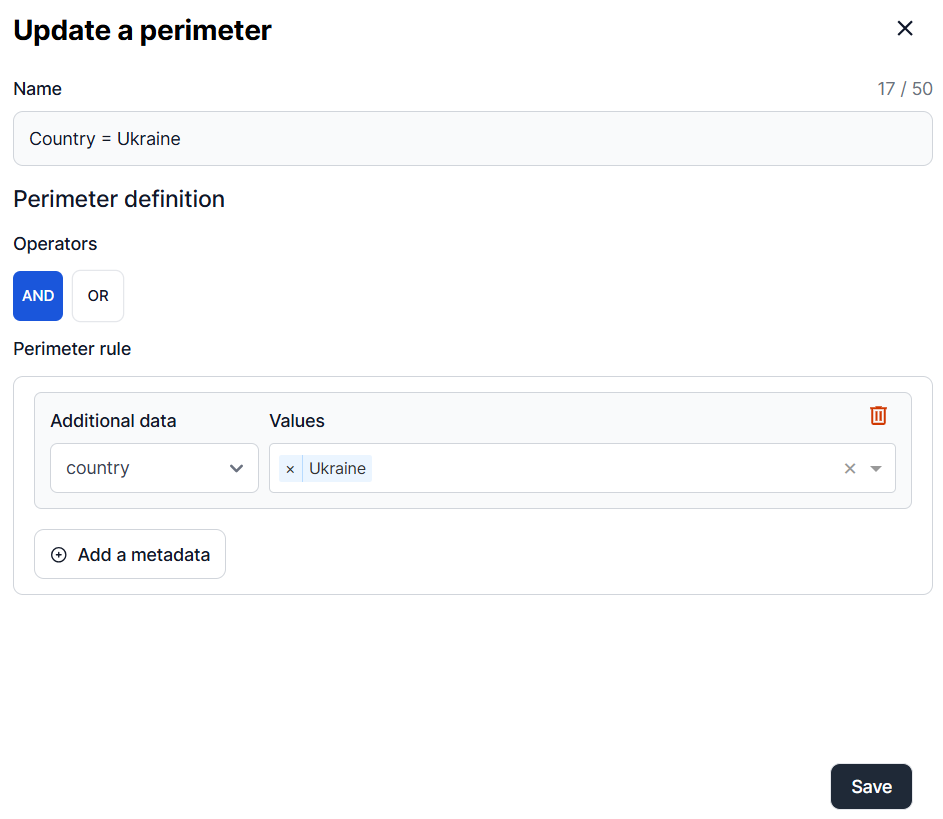Remove the Ukraine tag with its x
The width and height of the screenshot is (943, 819).
pos(290,469)
